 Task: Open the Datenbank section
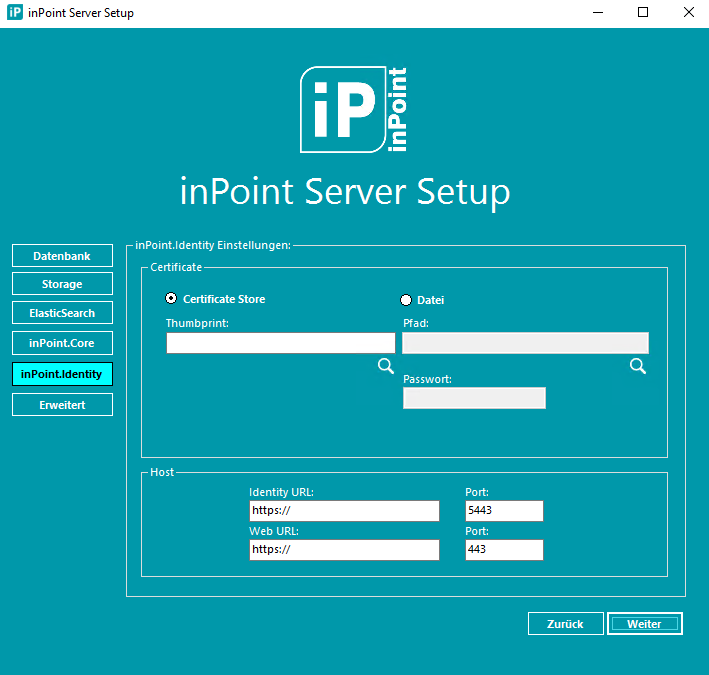click(x=62, y=256)
